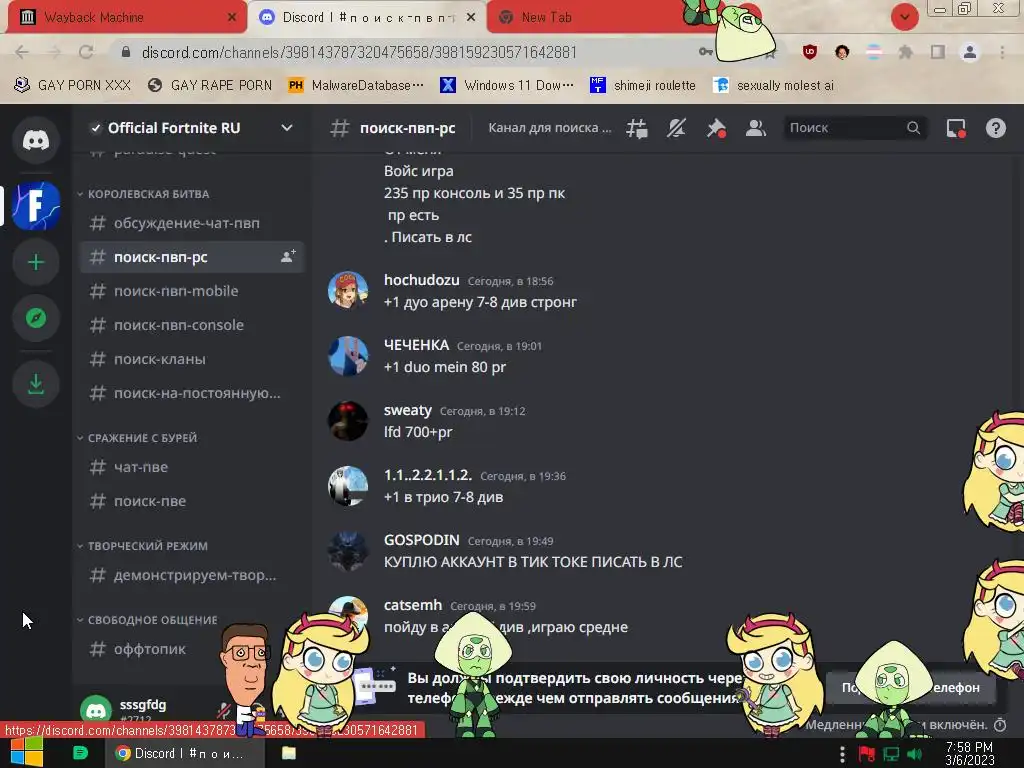
Task: Open Discord home direct messages icon
Action: pyautogui.click(x=36, y=140)
